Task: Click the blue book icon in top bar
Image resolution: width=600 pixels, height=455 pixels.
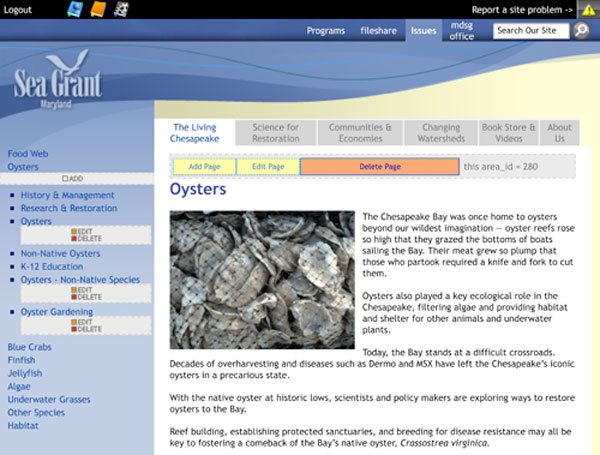Action: point(74,10)
